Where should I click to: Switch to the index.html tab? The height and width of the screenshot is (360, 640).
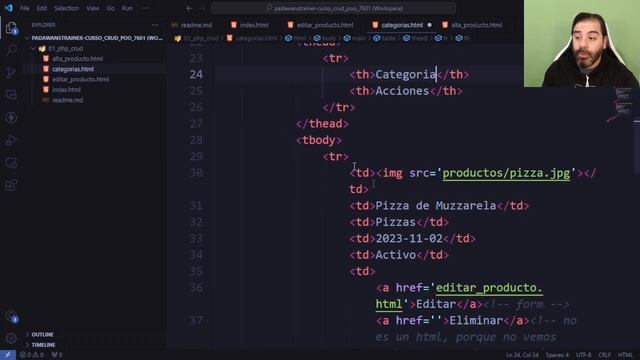tap(250, 25)
